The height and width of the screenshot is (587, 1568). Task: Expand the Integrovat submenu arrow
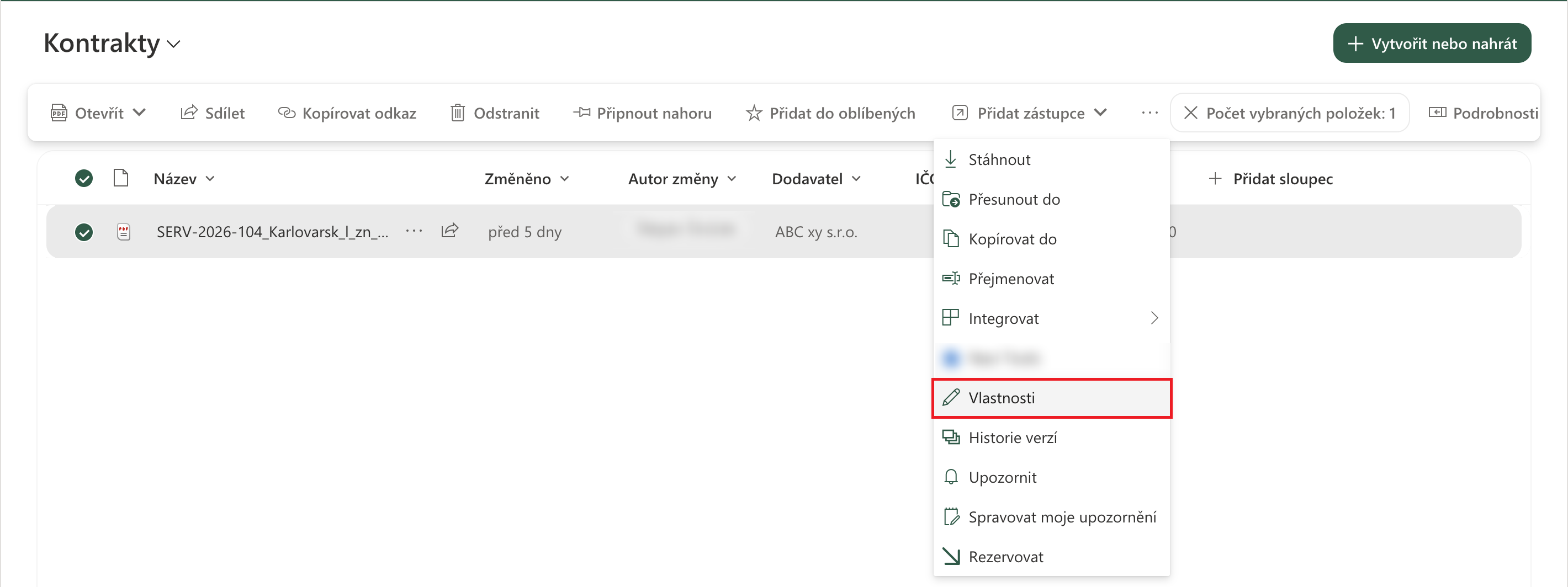[x=1154, y=318]
